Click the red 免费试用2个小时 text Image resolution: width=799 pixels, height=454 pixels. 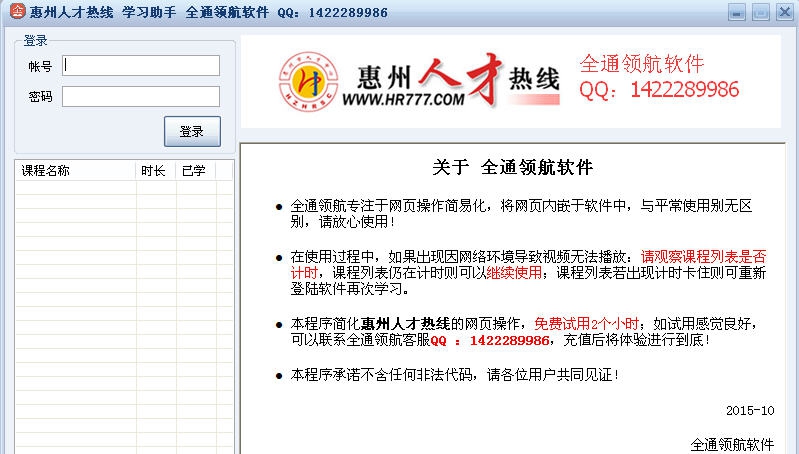click(x=587, y=324)
